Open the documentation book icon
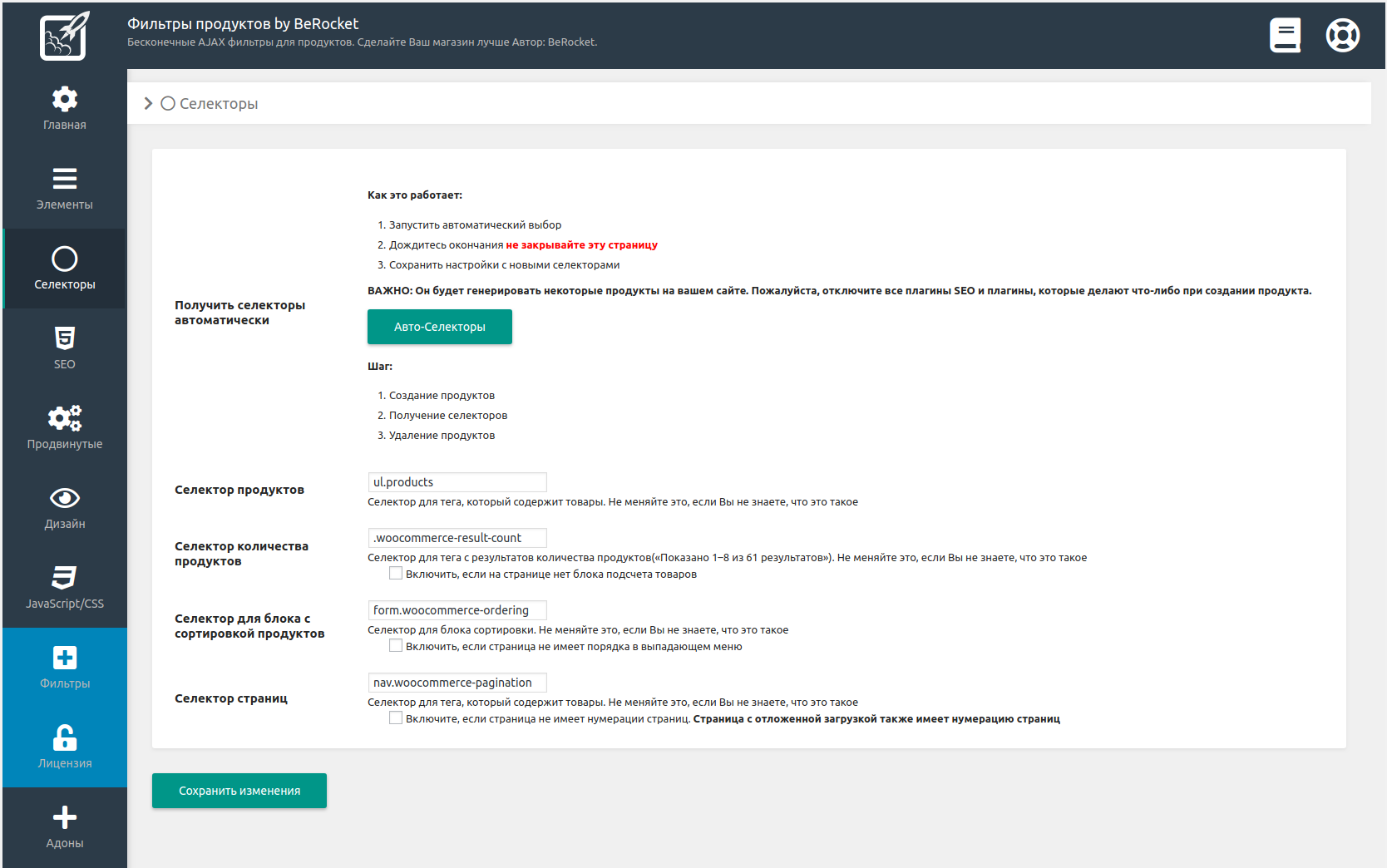Viewport: 1387px width, 868px height. pyautogui.click(x=1285, y=35)
